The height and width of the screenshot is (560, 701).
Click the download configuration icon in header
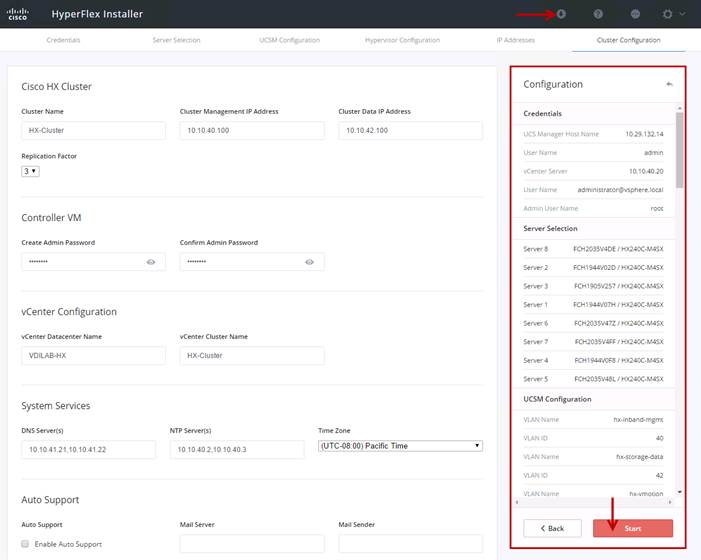coord(561,14)
